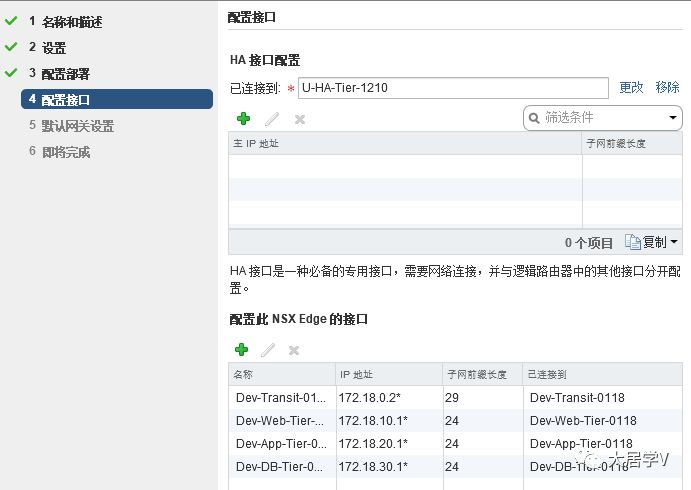691x490 pixels.
Task: Click the filter magnifier search icon
Action: click(534, 118)
